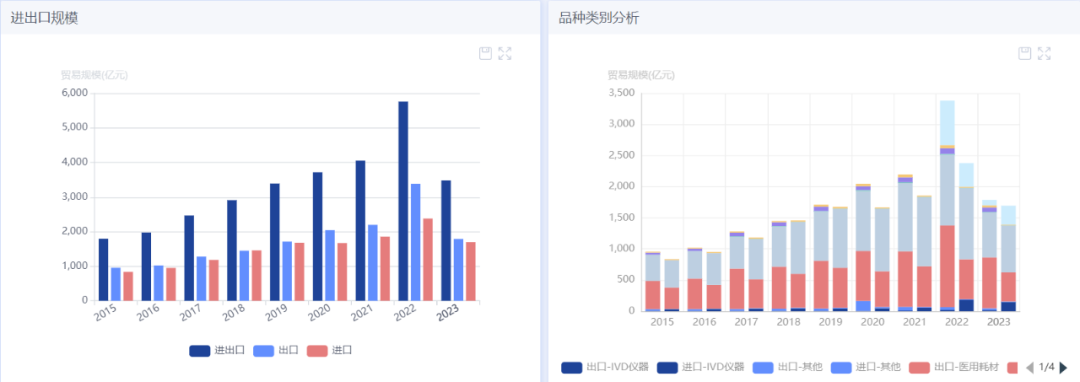Save the 品种类别分析 chart as image

click(1025, 54)
